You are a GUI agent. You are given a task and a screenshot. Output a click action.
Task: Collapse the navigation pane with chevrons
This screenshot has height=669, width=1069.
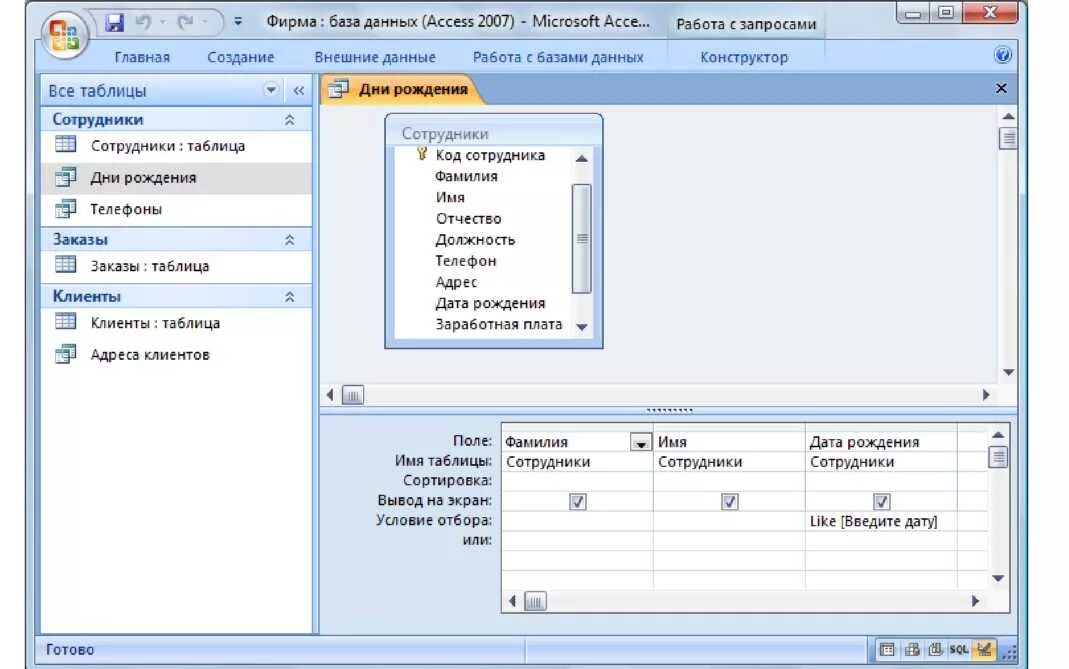[299, 91]
